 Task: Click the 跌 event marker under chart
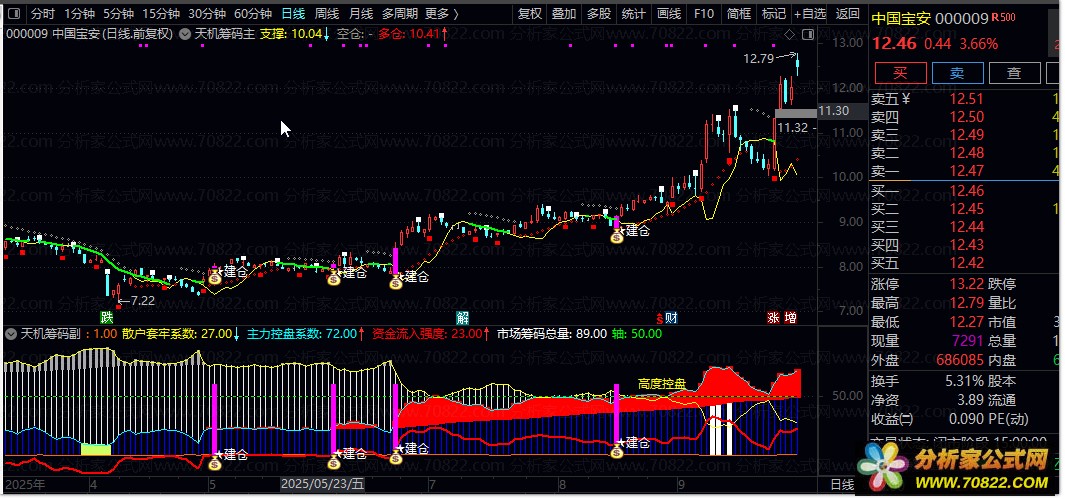click(x=107, y=317)
